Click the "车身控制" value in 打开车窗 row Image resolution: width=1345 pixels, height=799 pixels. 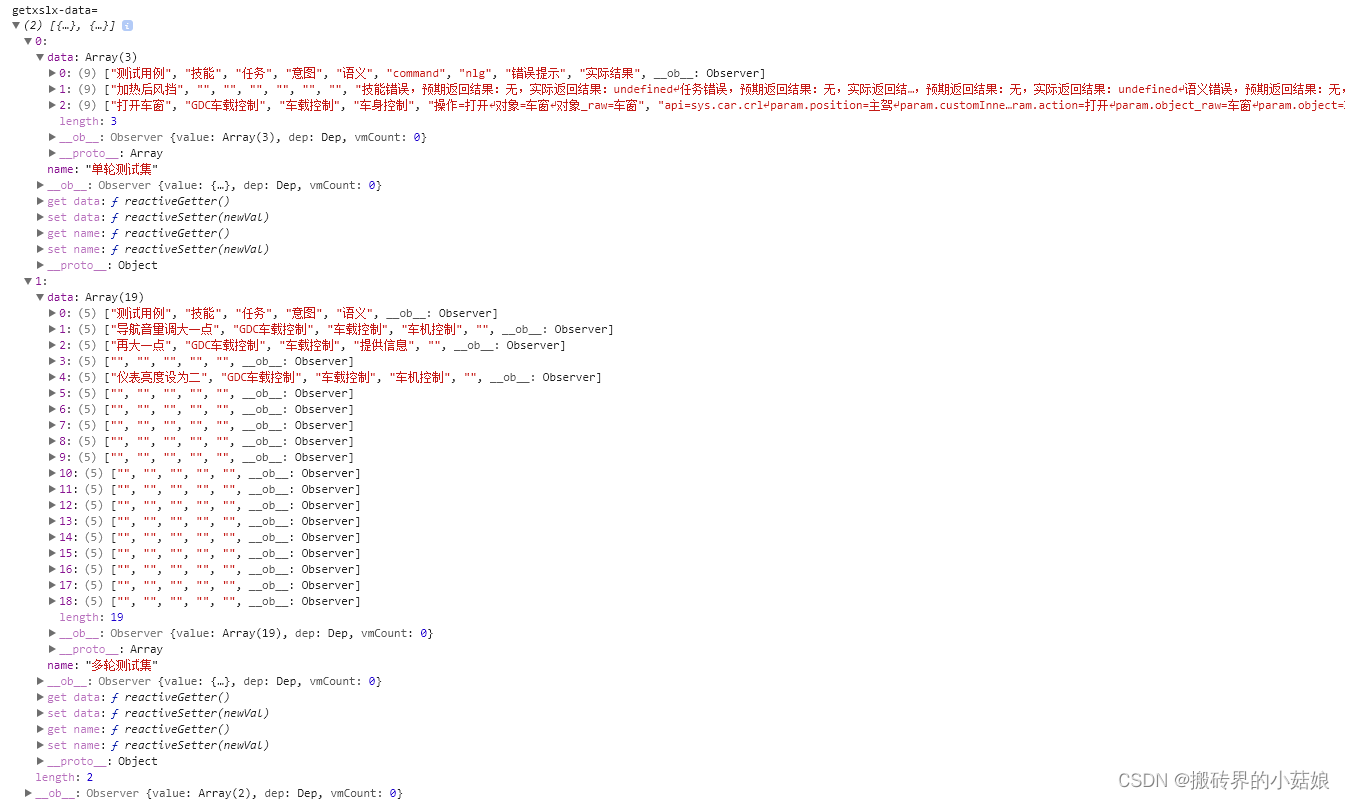coord(384,105)
